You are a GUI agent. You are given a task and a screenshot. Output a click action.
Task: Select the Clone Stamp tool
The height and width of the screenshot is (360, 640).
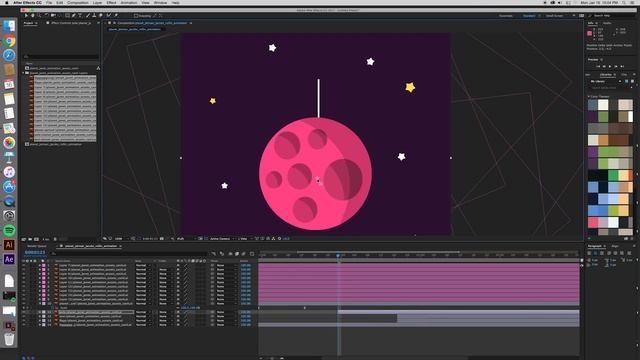[94, 16]
